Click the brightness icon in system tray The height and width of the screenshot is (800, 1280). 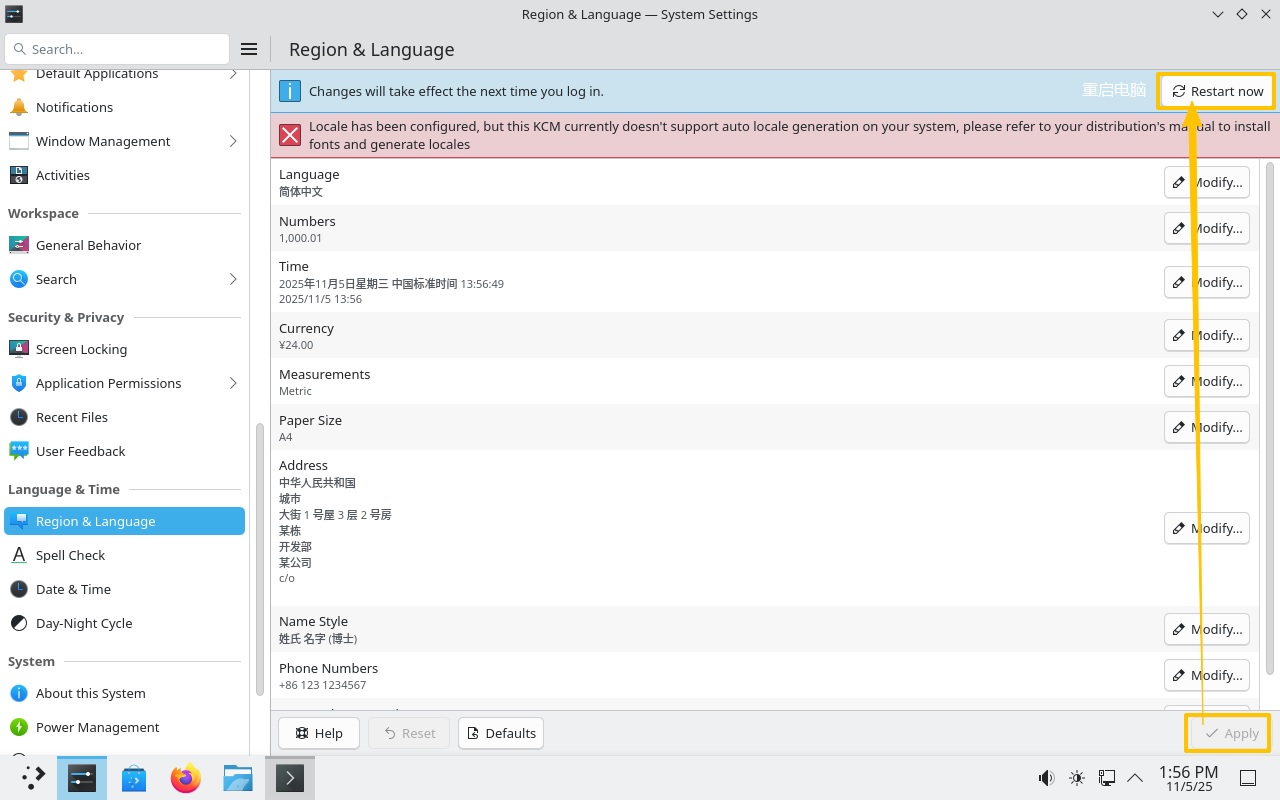click(1077, 778)
